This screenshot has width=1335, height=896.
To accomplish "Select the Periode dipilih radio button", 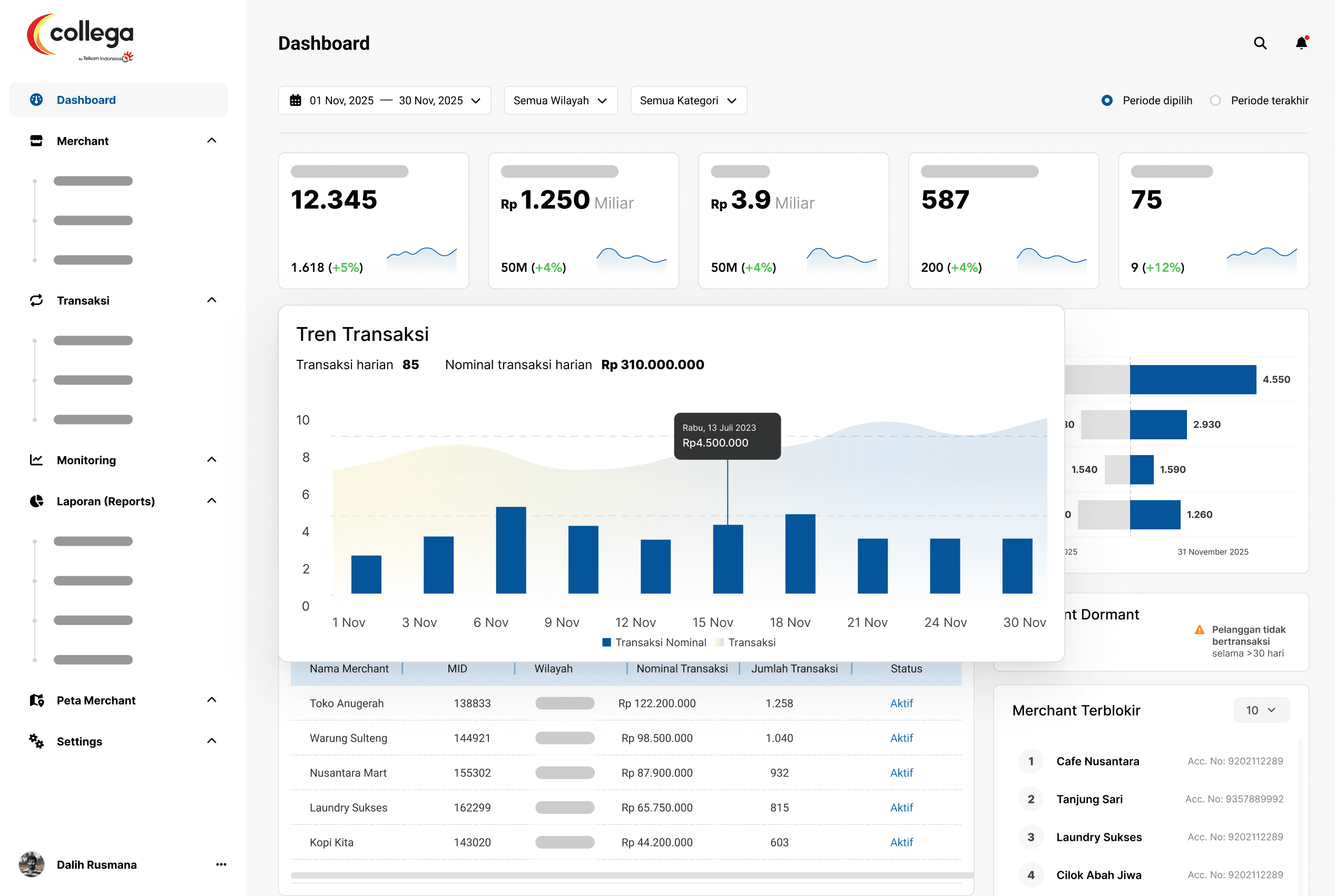I will click(1107, 101).
